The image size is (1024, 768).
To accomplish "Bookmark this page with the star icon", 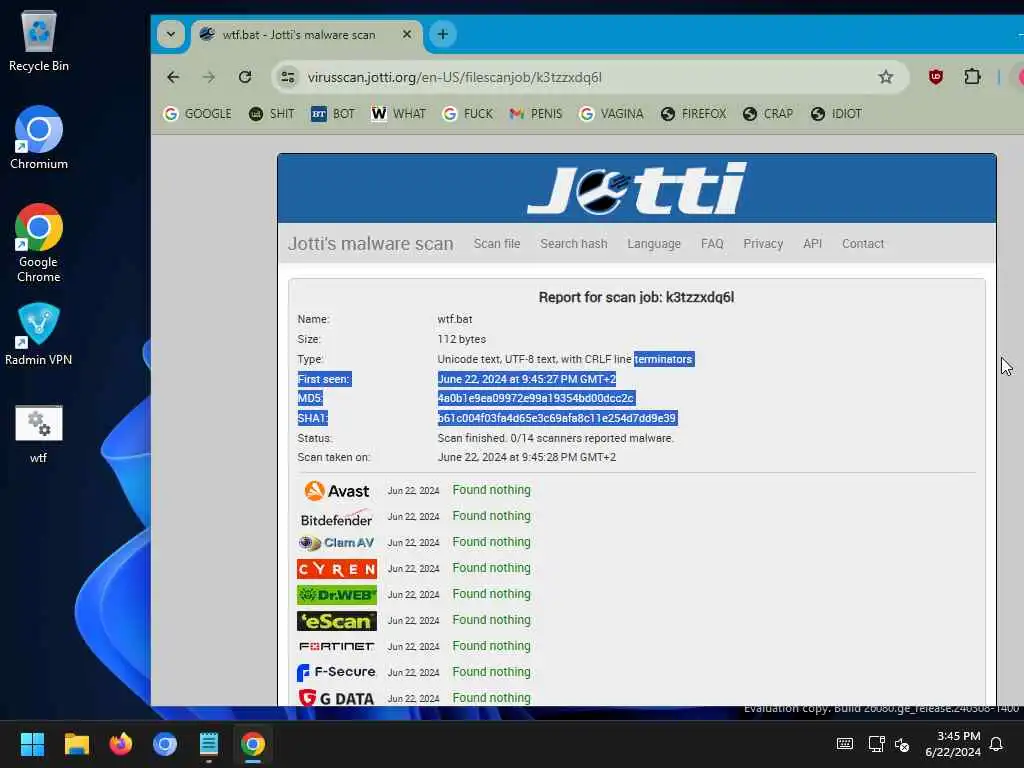I will pyautogui.click(x=886, y=77).
